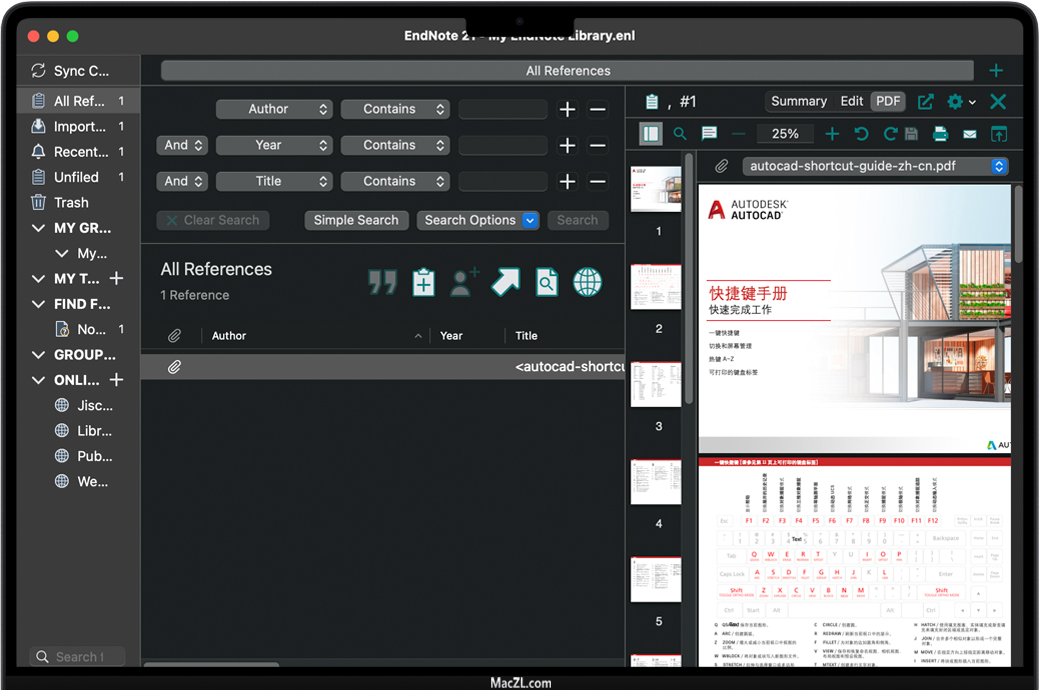Switch to the Summary tab
Viewport: 1040px width, 690px height.
click(798, 101)
